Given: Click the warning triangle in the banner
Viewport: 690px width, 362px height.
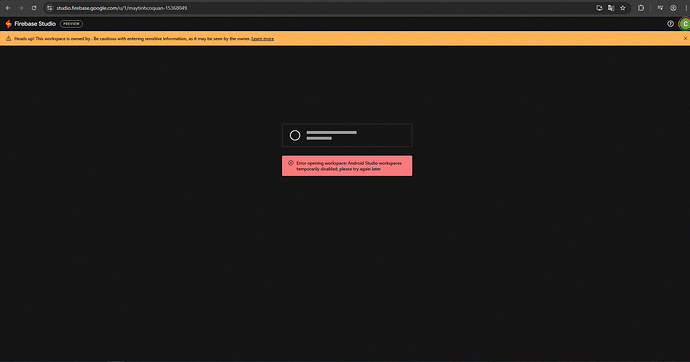Looking at the screenshot, I should click(x=8, y=39).
